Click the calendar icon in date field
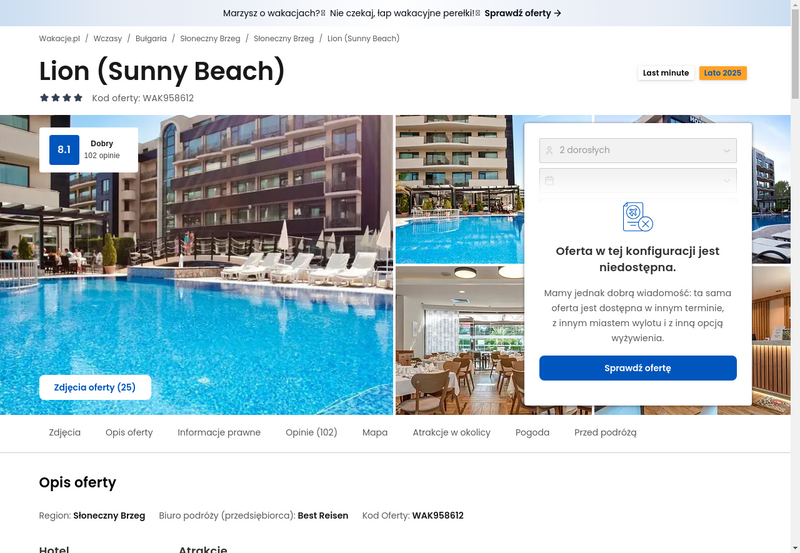Viewport: 800px width, 553px height. click(x=549, y=181)
